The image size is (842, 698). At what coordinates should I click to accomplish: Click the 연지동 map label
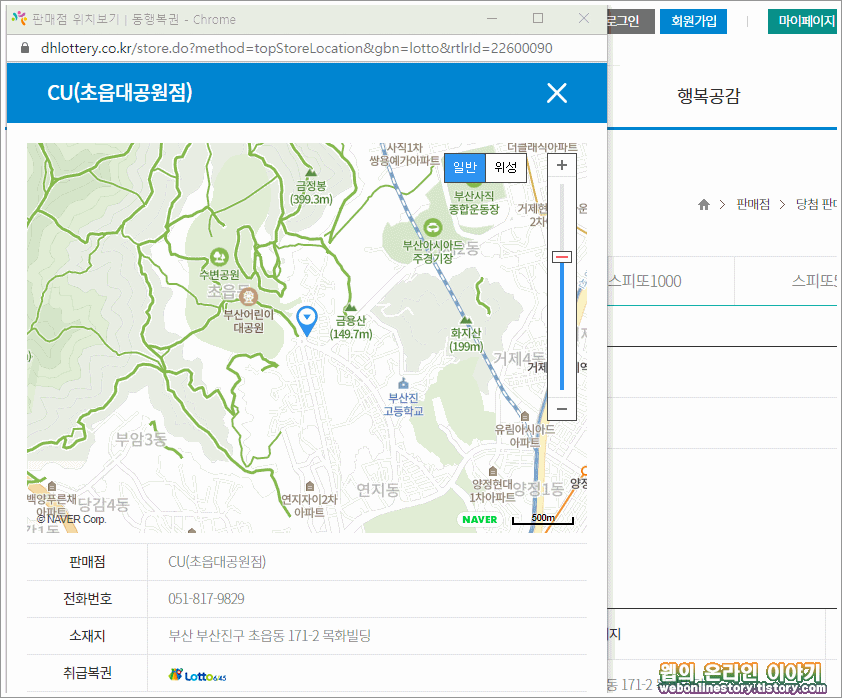(x=378, y=490)
